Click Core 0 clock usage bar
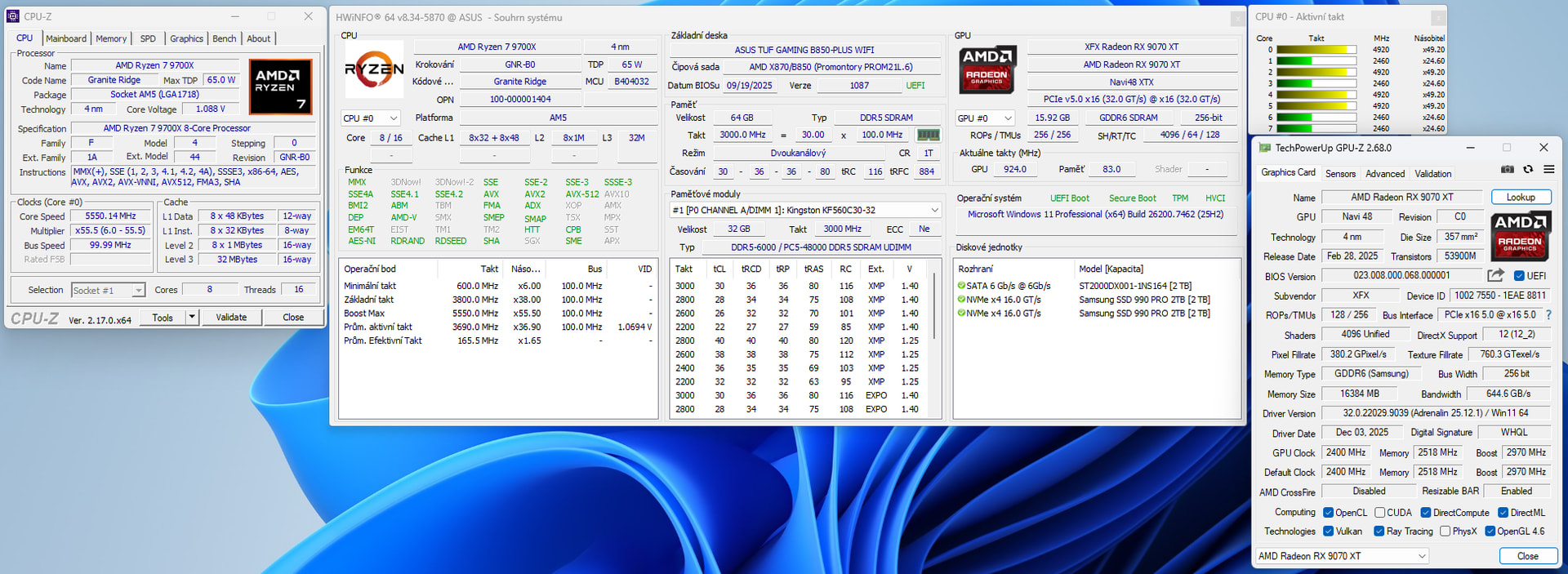The image size is (1568, 574). [x=1316, y=50]
